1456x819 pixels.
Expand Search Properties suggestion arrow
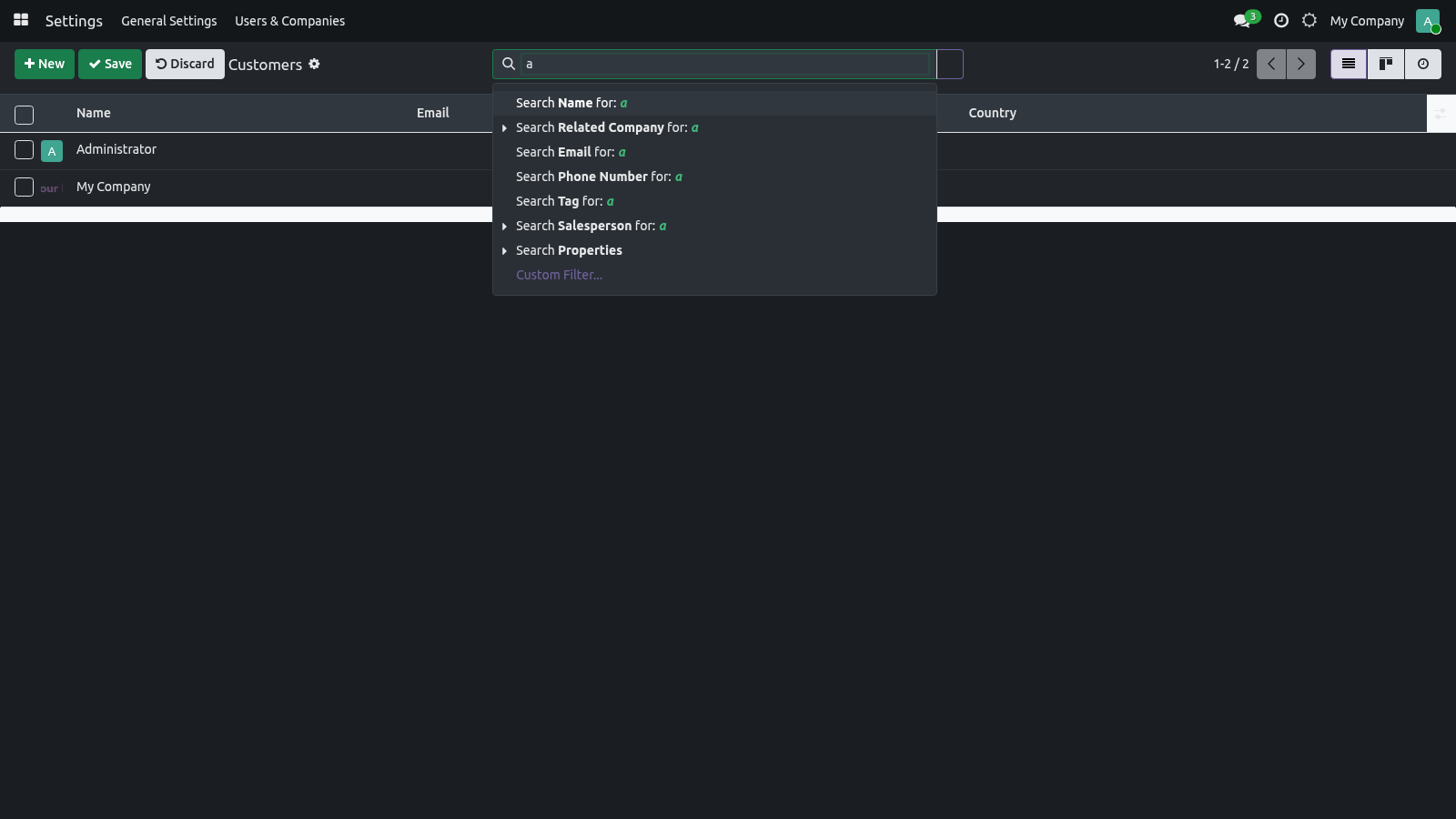click(x=504, y=251)
